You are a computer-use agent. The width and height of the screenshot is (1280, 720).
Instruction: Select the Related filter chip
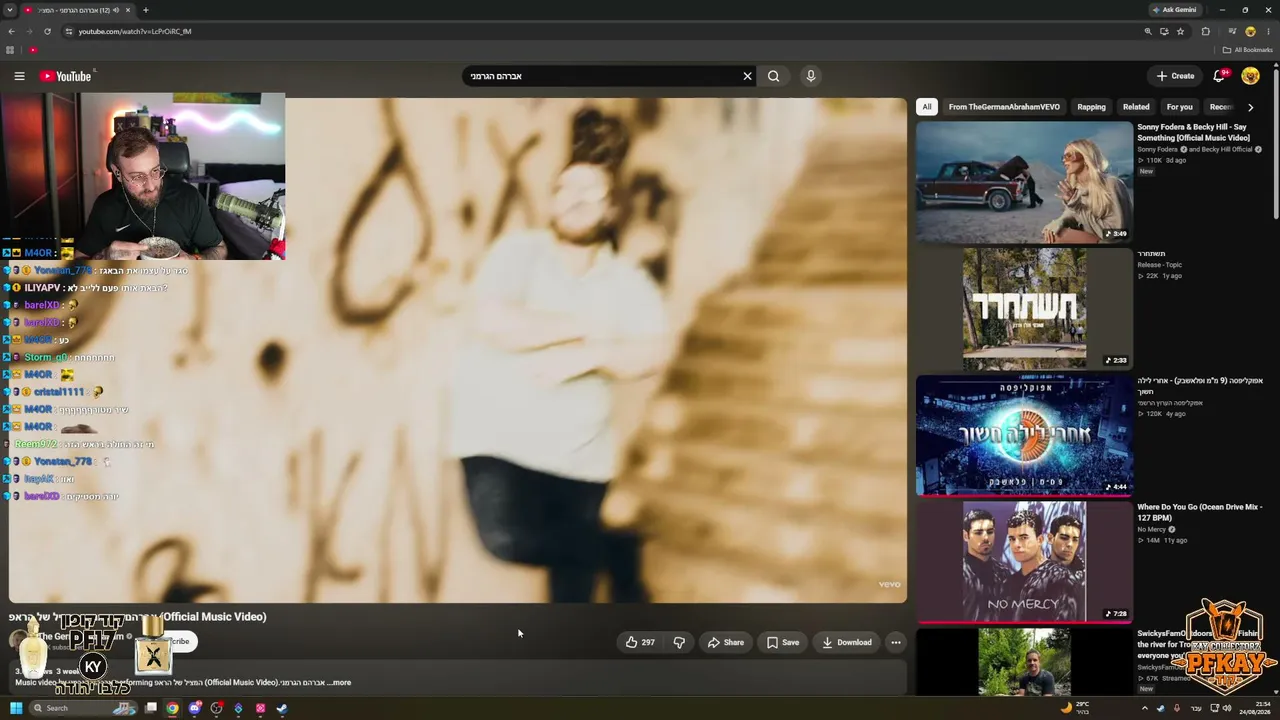[x=1136, y=107]
